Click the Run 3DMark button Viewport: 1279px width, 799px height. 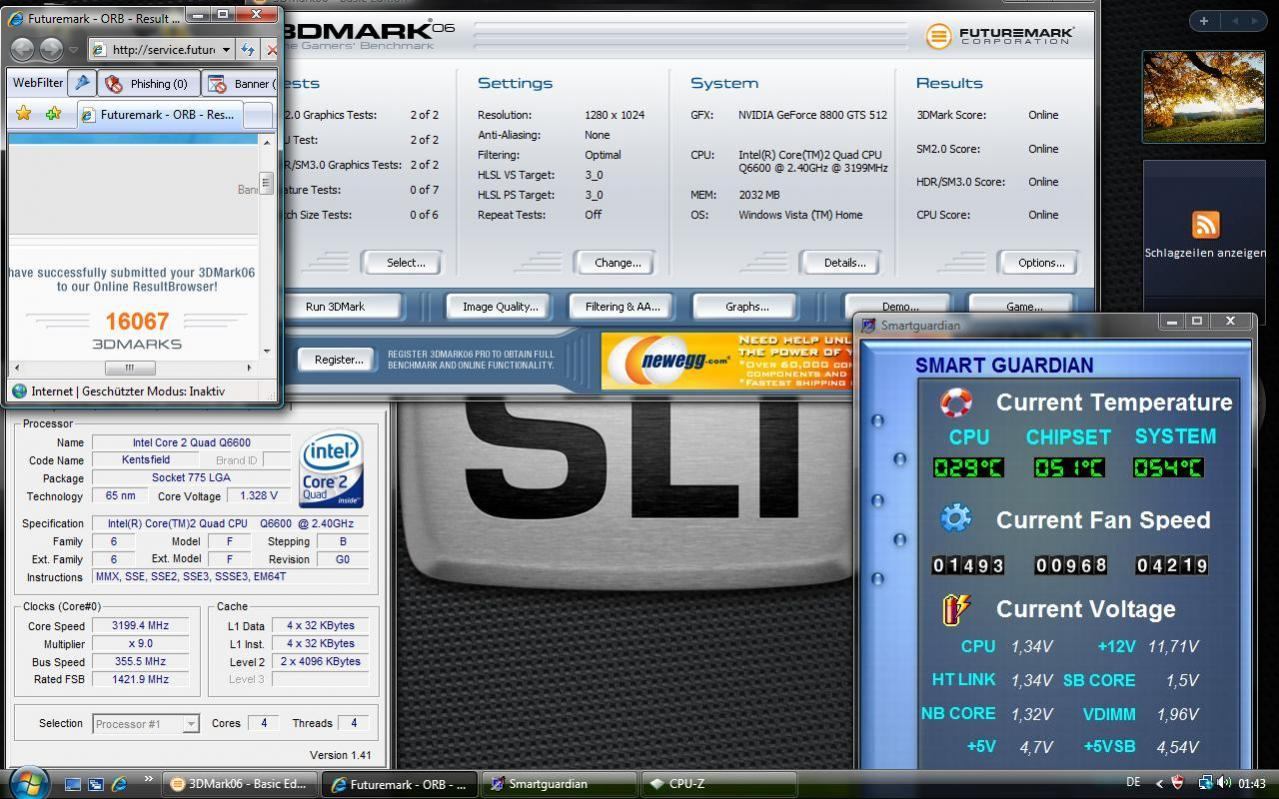(x=335, y=307)
